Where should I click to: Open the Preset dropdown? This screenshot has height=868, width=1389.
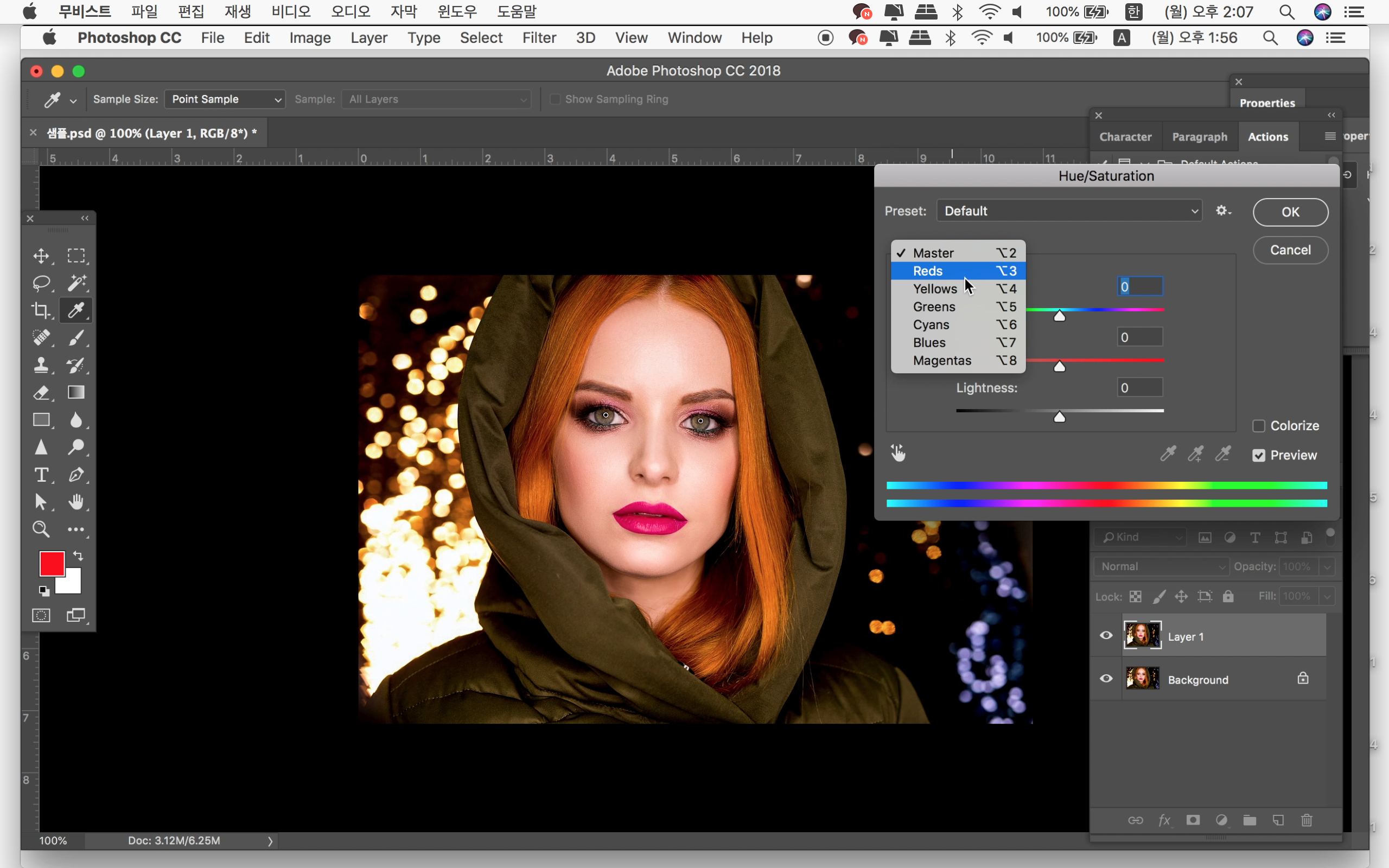click(1069, 210)
